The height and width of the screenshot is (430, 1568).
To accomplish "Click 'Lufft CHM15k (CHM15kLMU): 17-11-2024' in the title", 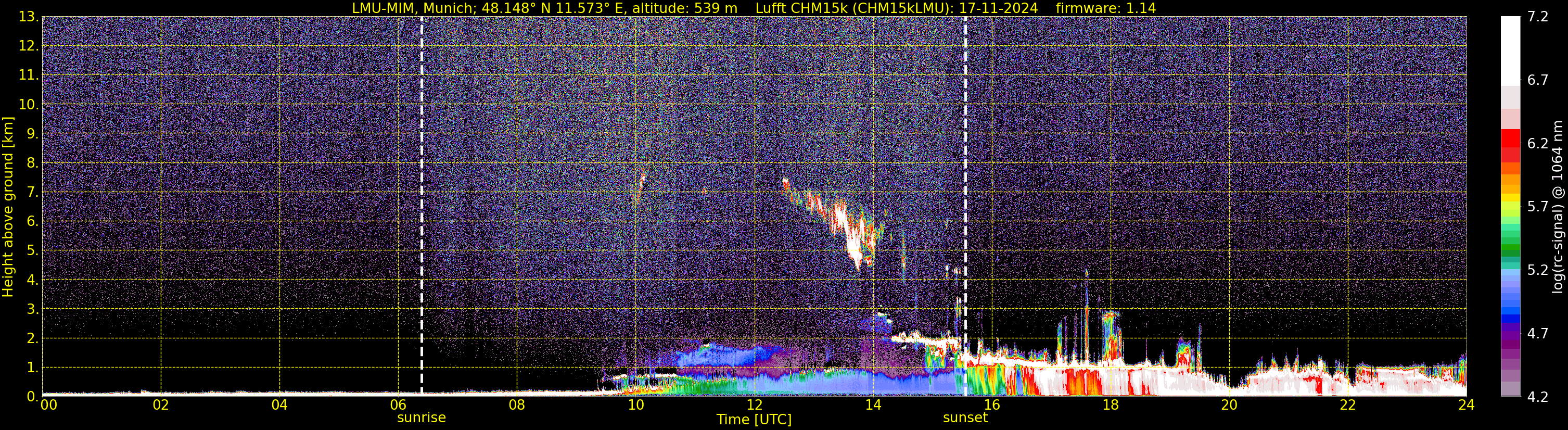I will coord(897,8).
